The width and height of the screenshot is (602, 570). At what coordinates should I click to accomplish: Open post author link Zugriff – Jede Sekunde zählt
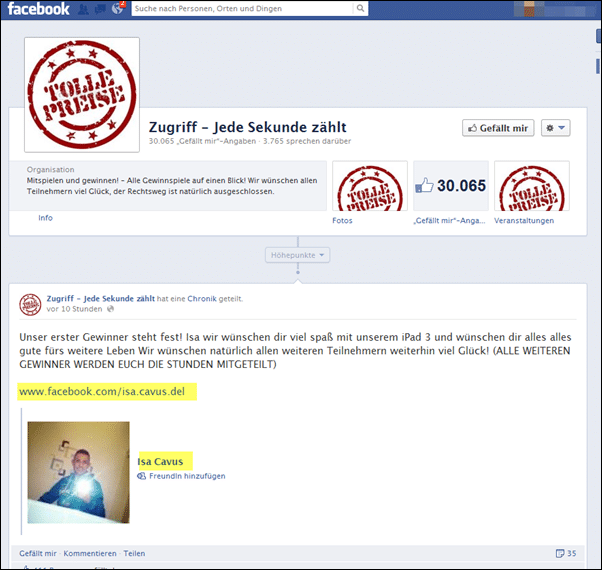101,298
